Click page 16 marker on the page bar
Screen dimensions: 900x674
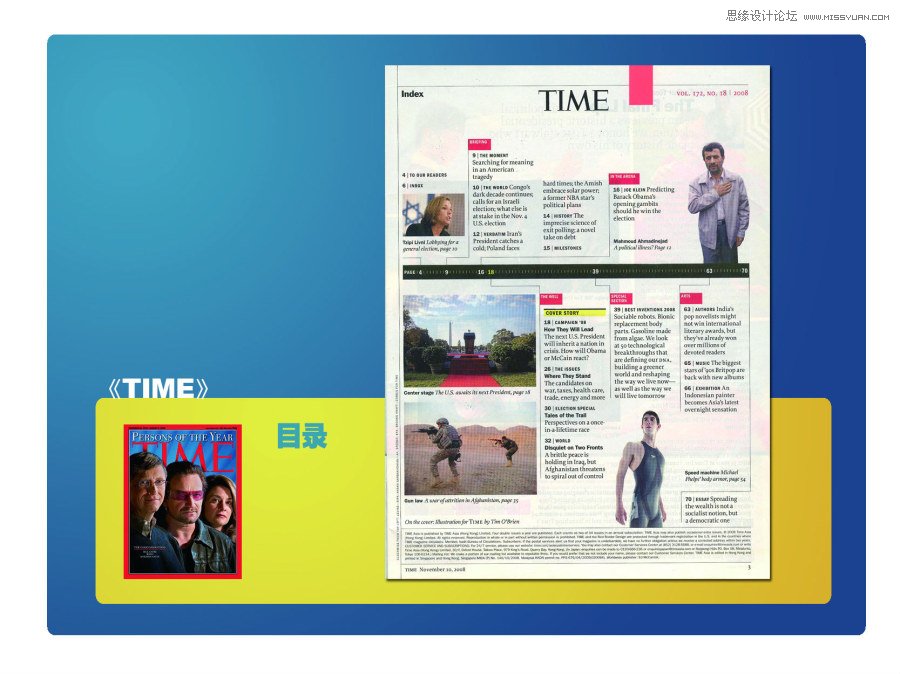[481, 272]
